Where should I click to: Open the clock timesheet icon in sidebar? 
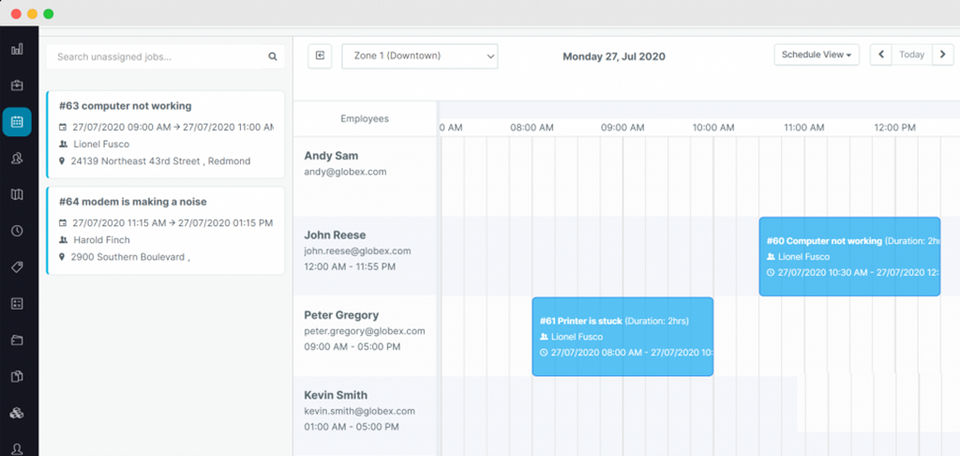[17, 231]
